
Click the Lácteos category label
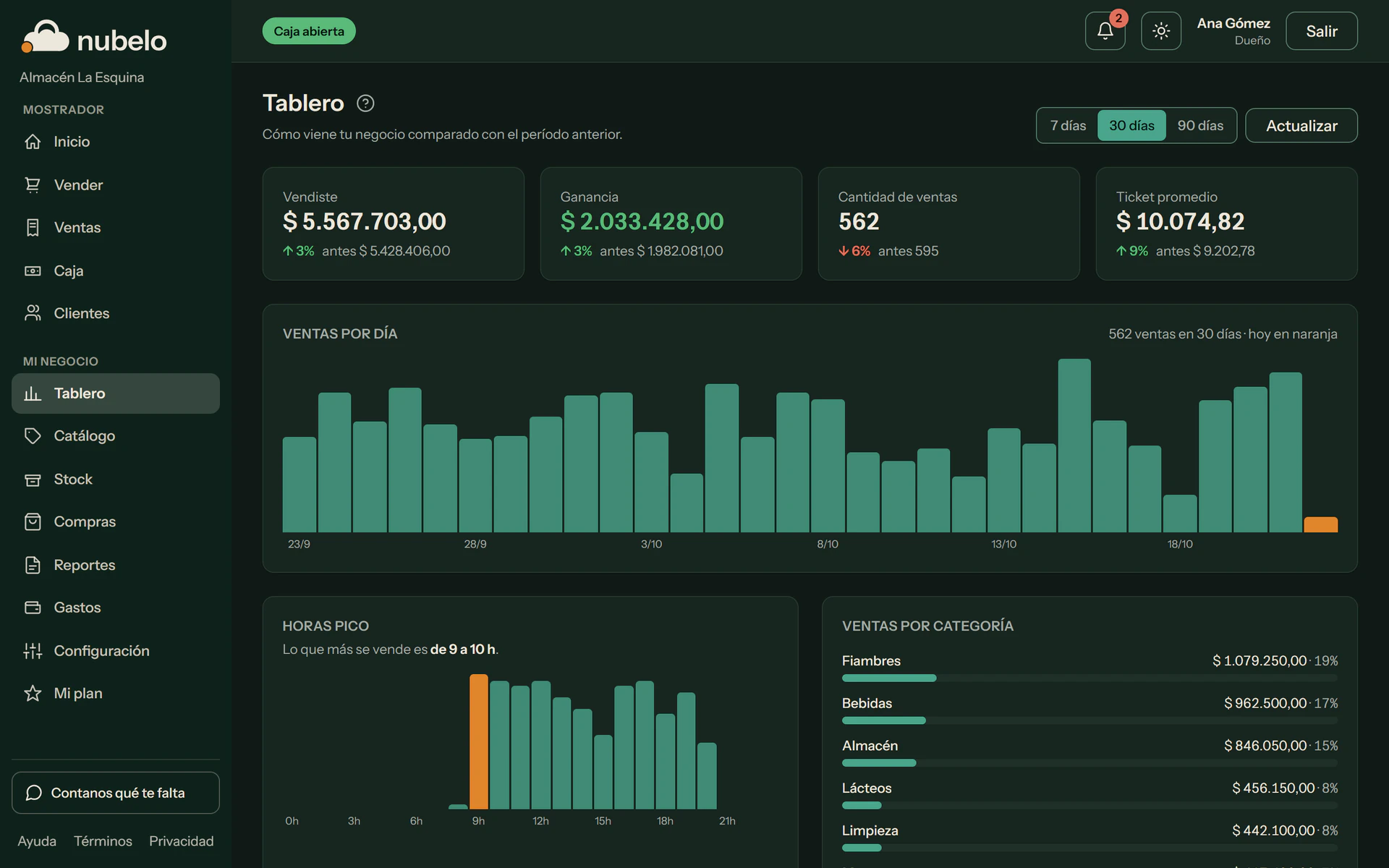point(867,788)
